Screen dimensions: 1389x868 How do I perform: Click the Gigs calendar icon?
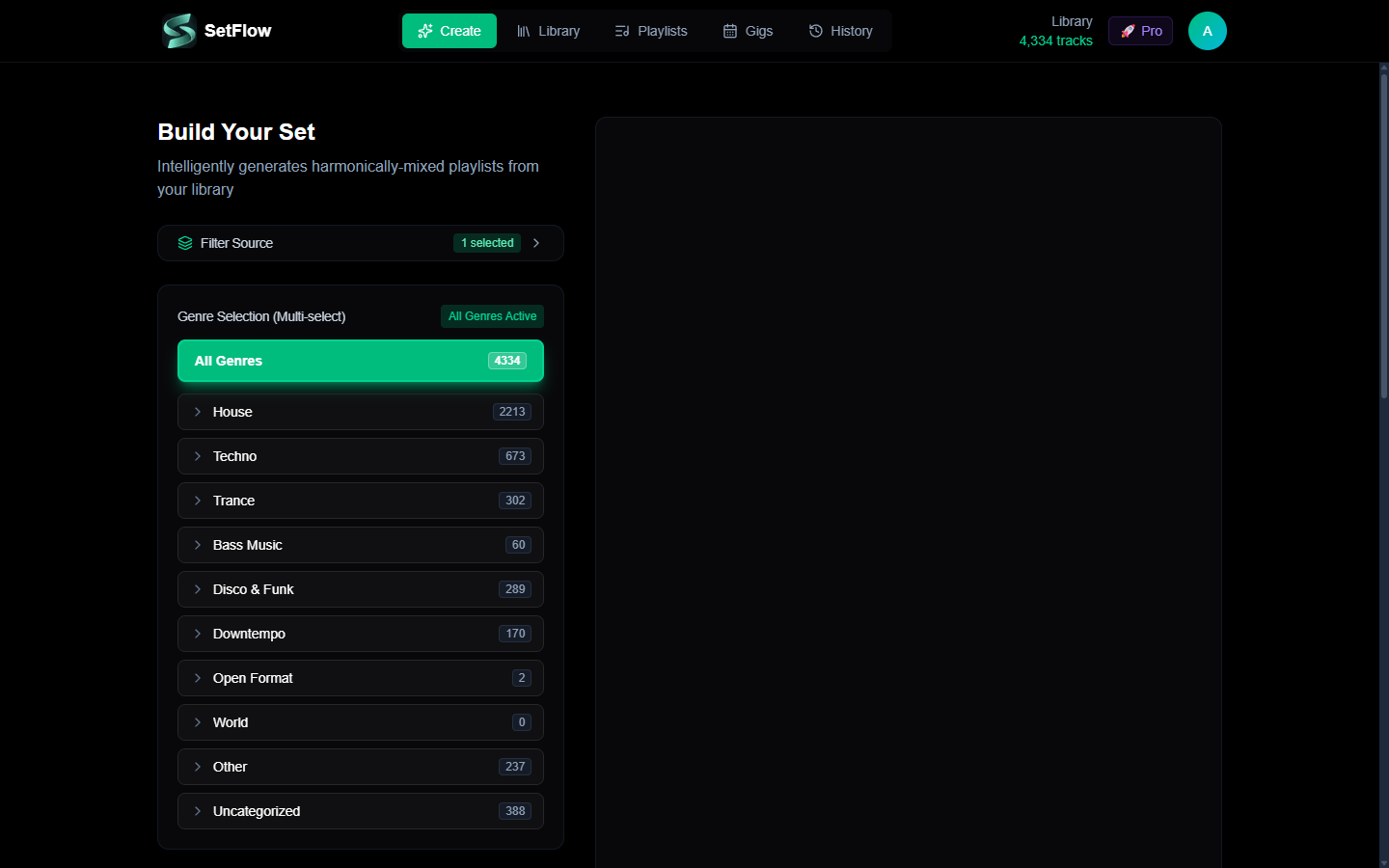coord(730,31)
